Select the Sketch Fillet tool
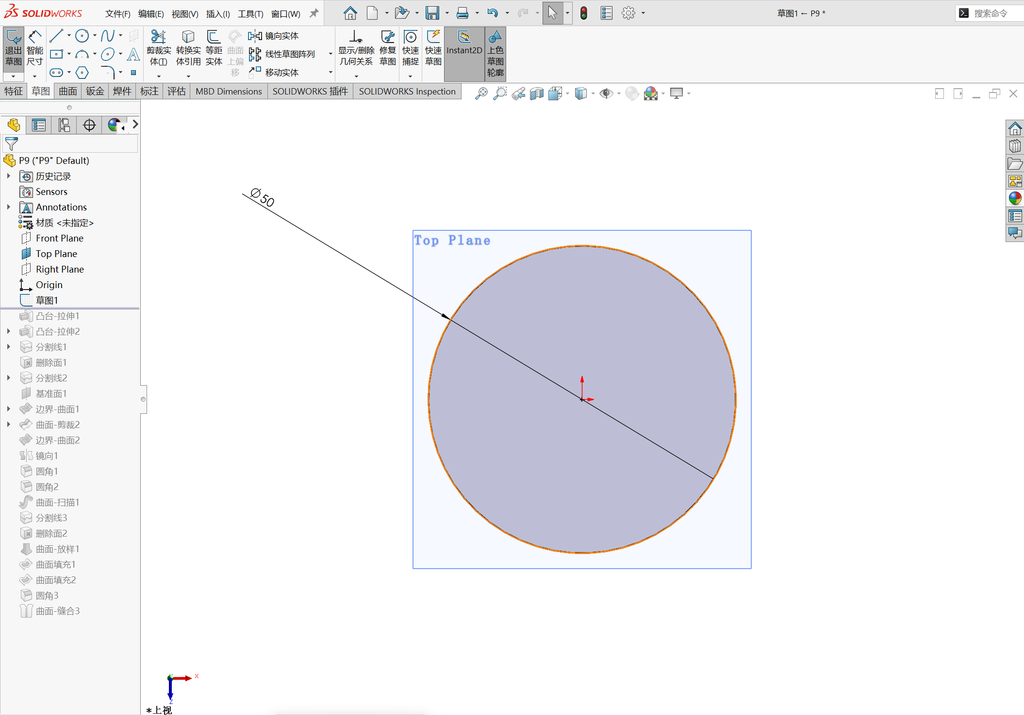Viewport: 1024px width, 715px height. click(108, 72)
